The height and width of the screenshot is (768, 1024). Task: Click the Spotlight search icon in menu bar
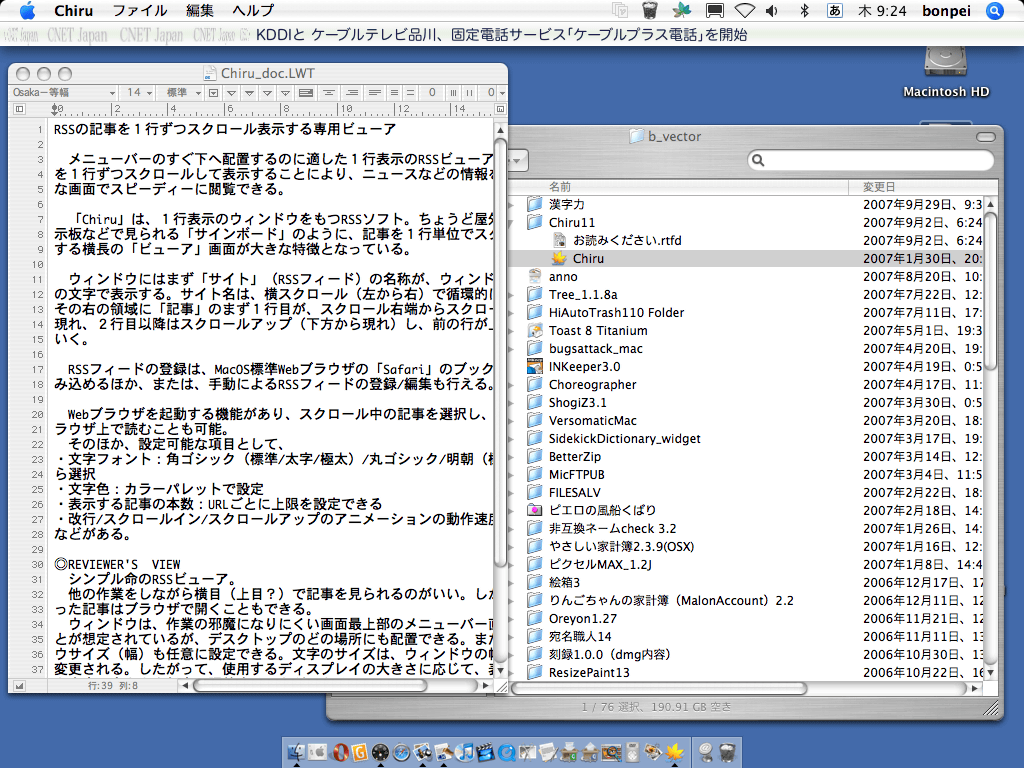coord(994,11)
